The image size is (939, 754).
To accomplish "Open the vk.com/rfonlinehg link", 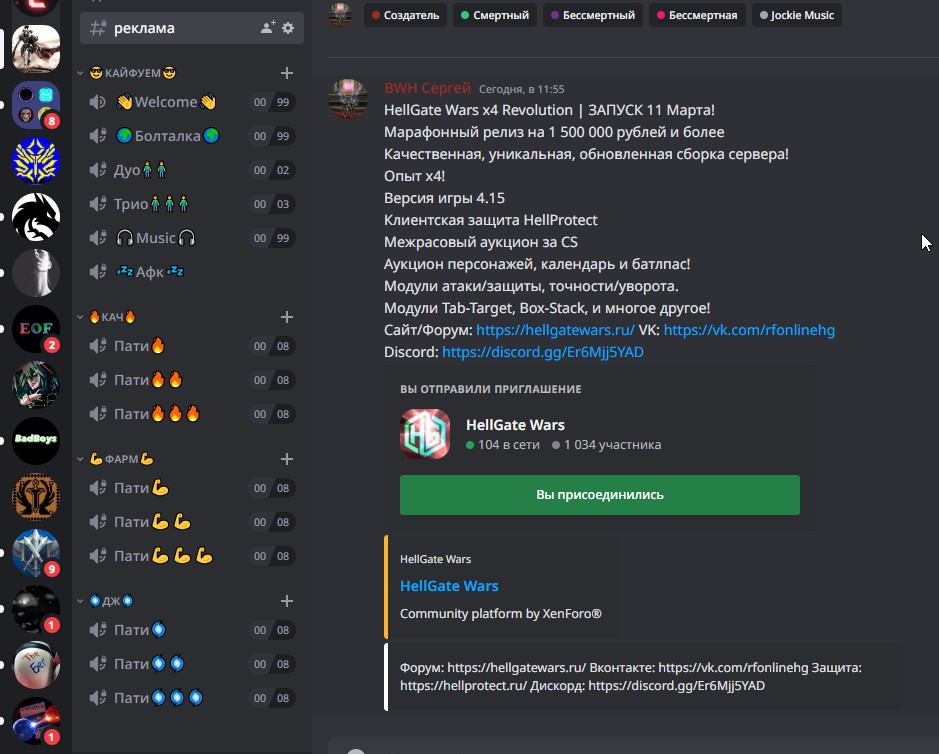I will (x=749, y=330).
